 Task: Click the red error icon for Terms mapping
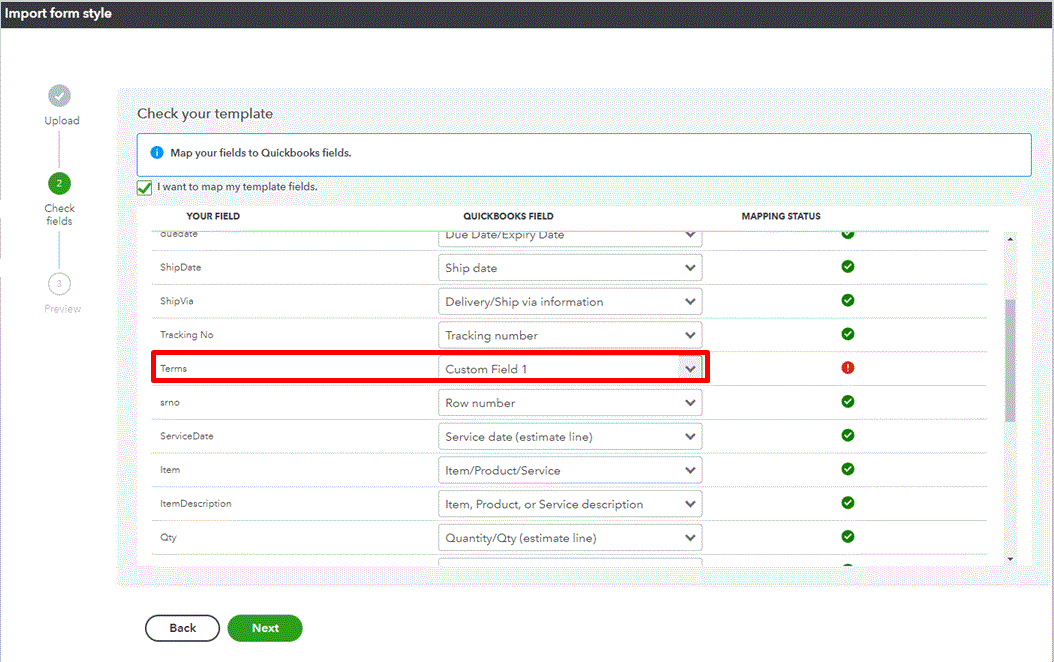(847, 367)
